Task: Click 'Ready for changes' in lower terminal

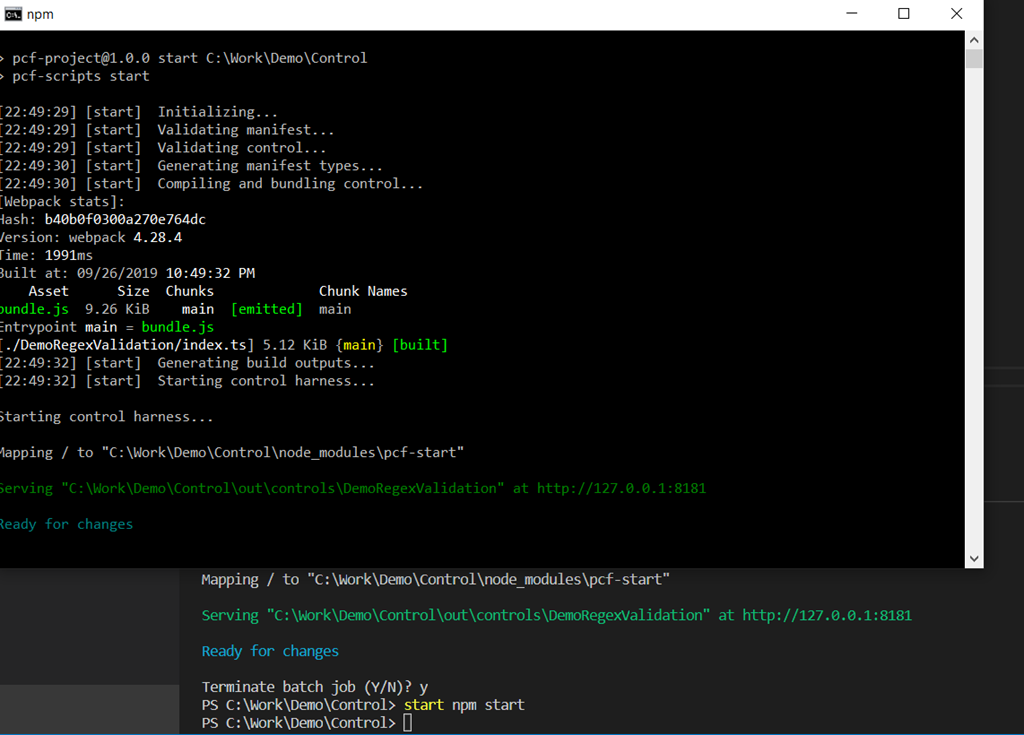Action: coord(270,651)
